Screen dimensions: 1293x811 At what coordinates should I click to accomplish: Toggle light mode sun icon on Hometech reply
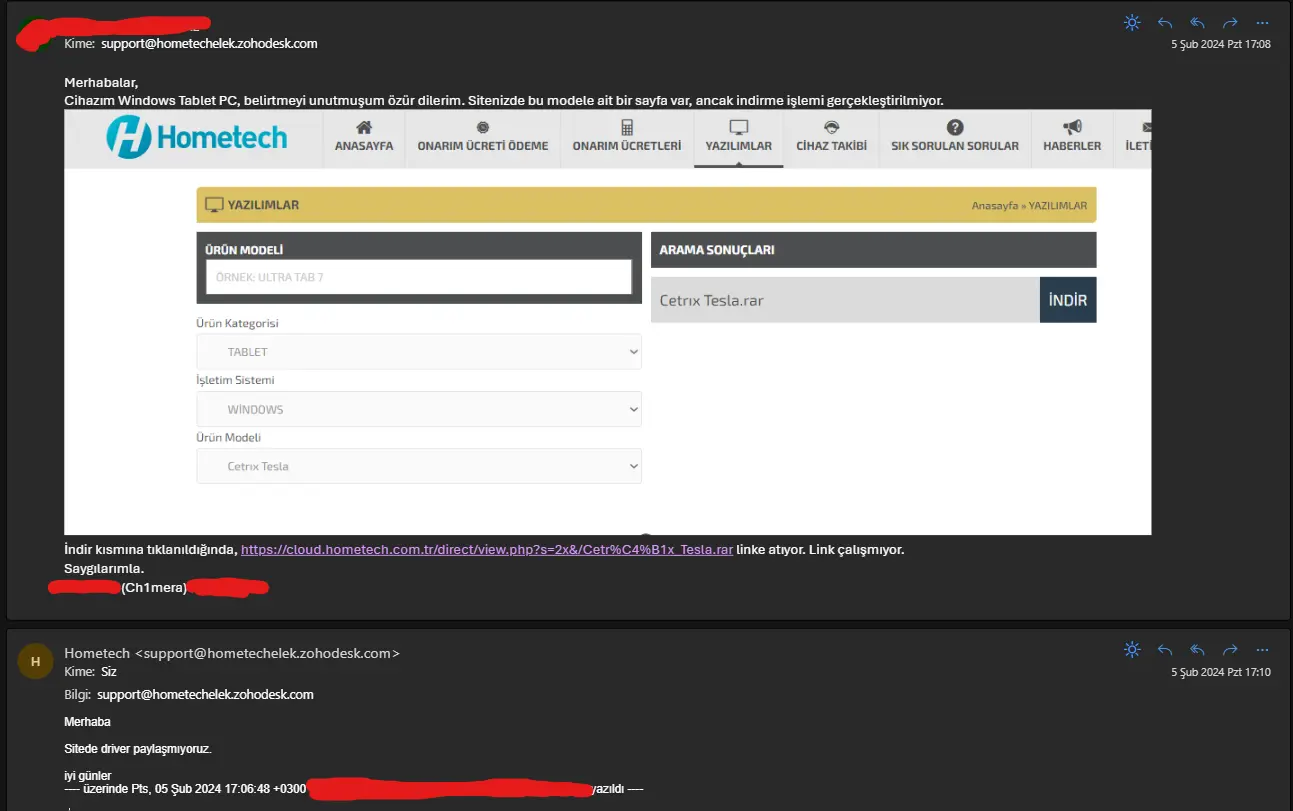click(x=1132, y=649)
